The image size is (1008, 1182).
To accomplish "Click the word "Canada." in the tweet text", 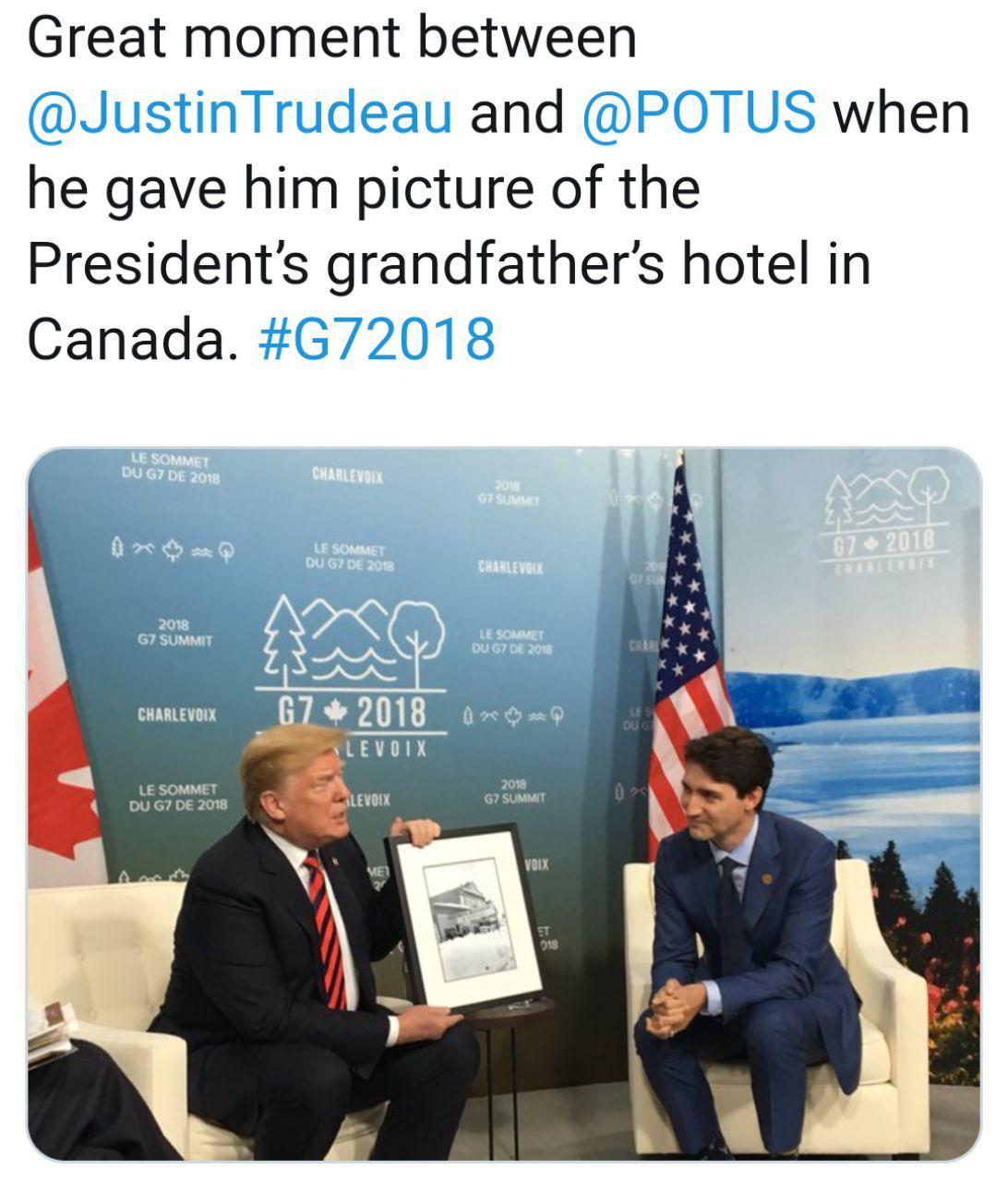I will 126,338.
